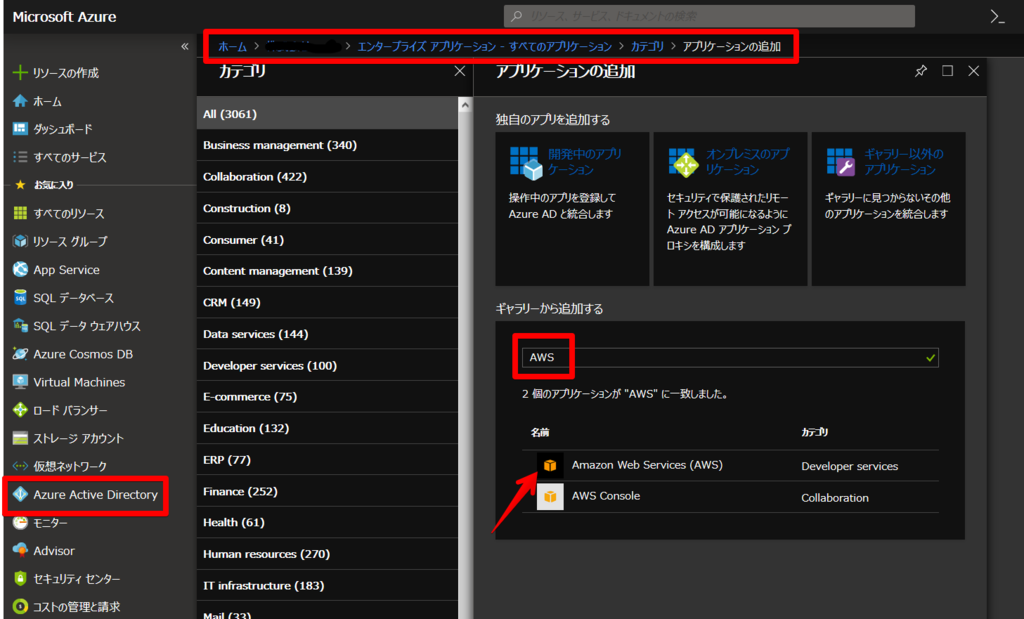Click エンタープライズ アプリケーション breadcrumb link
The image size is (1024, 619).
[x=485, y=46]
